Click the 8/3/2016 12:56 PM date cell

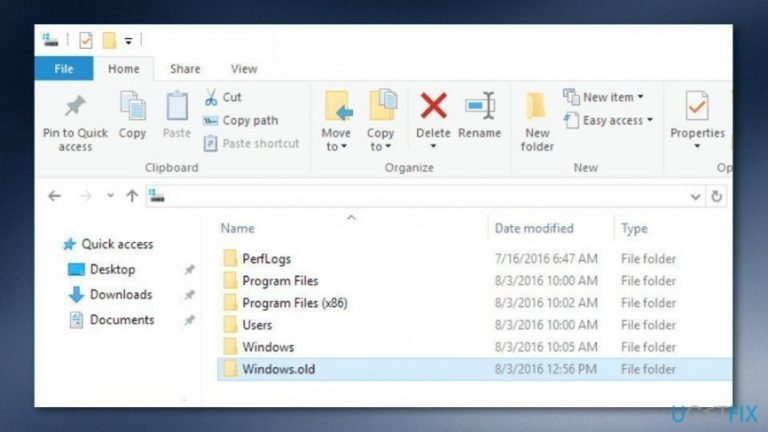[x=546, y=369]
